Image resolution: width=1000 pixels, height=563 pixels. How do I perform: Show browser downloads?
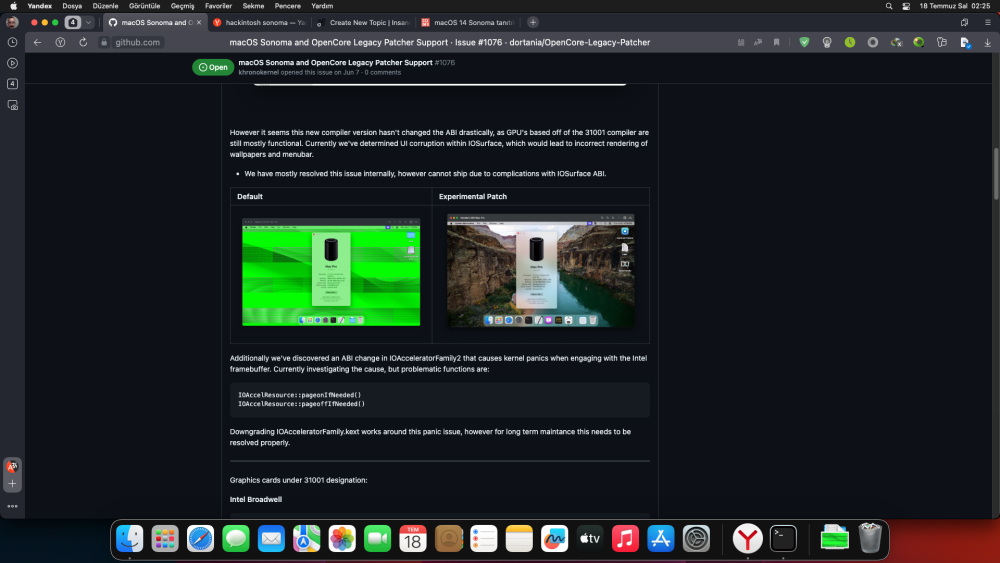coord(987,42)
